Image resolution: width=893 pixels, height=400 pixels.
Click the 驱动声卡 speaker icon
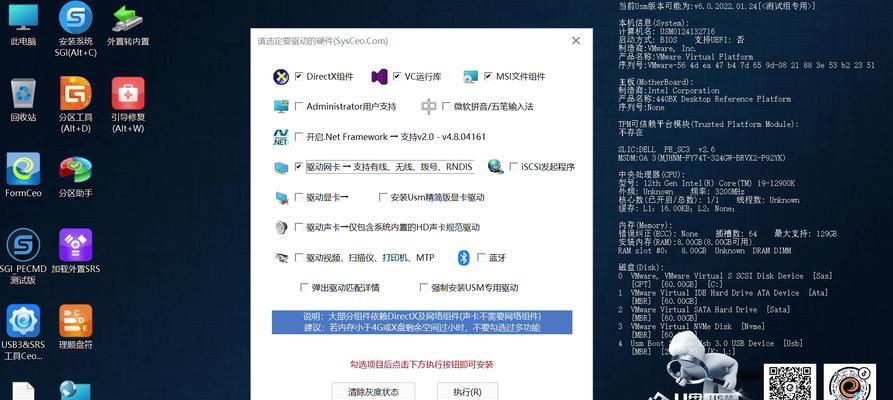click(x=280, y=227)
